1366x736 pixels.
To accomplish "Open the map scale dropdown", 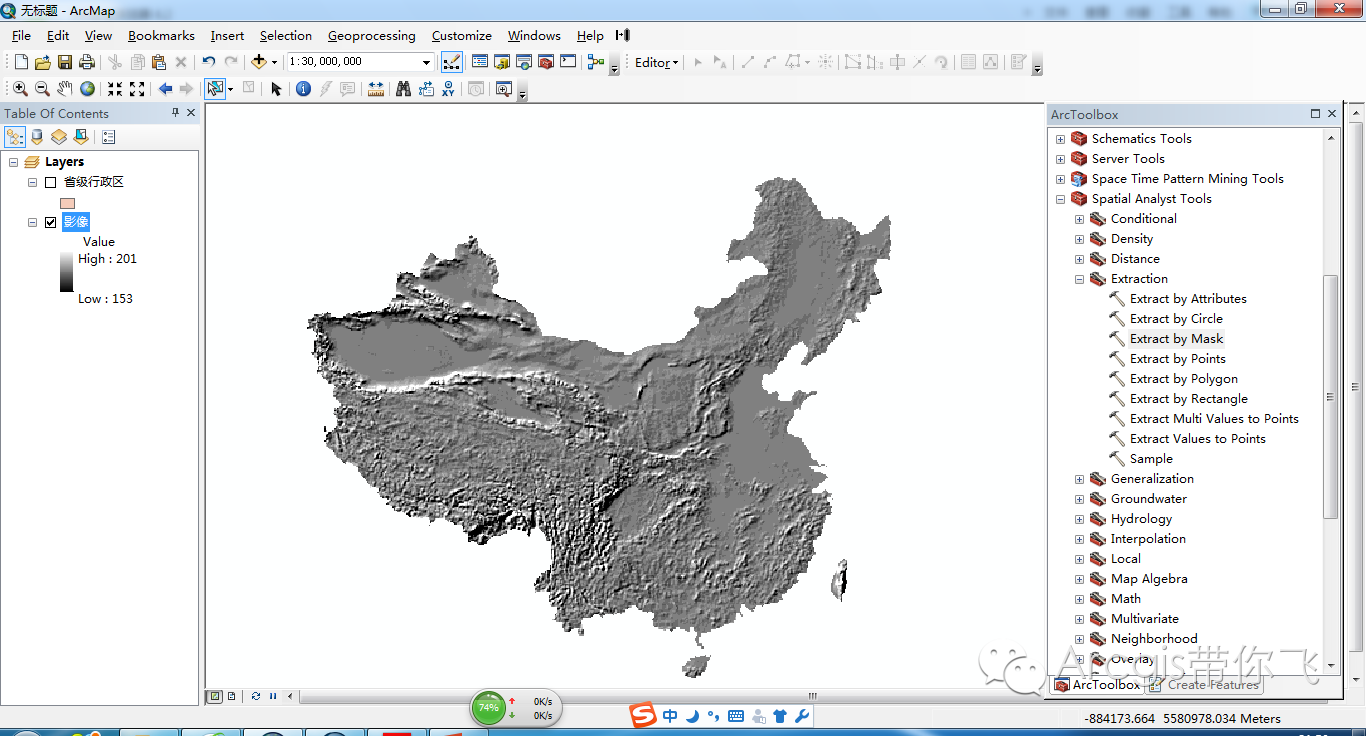I will [x=427, y=62].
